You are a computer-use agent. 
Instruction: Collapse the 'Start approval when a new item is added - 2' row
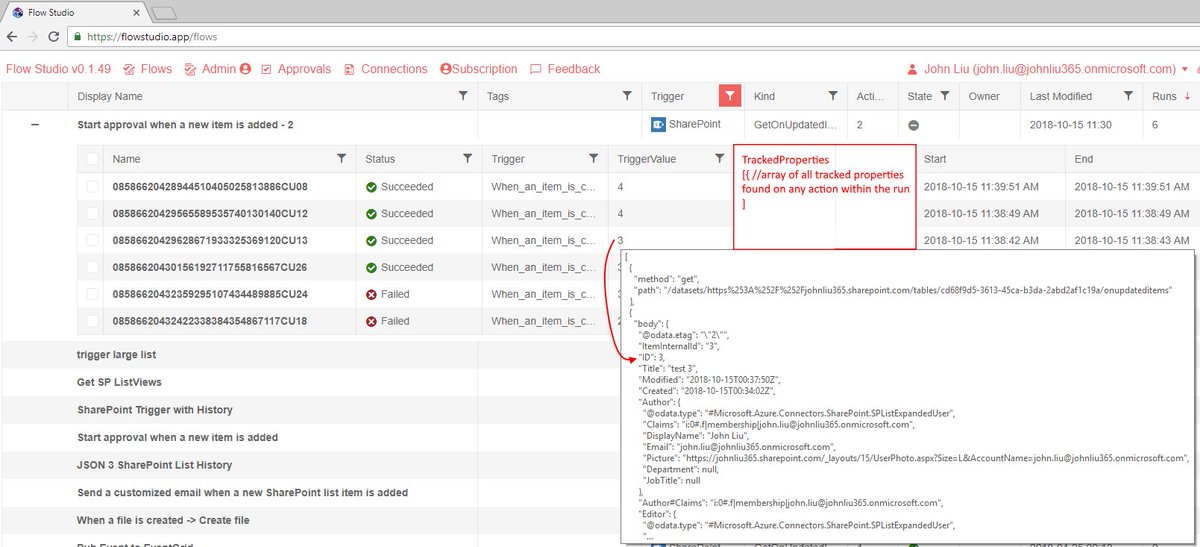[x=35, y=125]
